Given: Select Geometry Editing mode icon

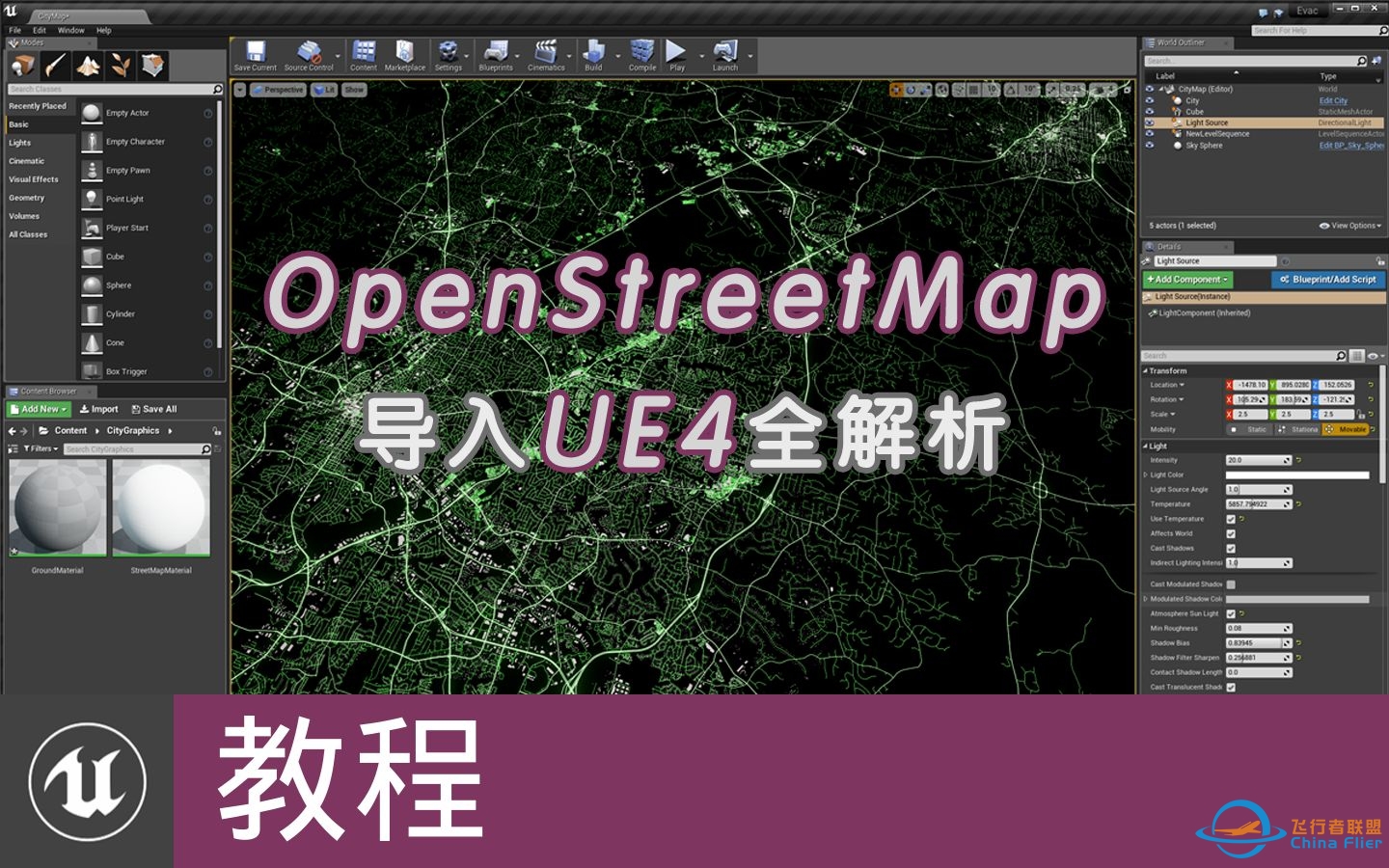Looking at the screenshot, I should tap(152, 66).
